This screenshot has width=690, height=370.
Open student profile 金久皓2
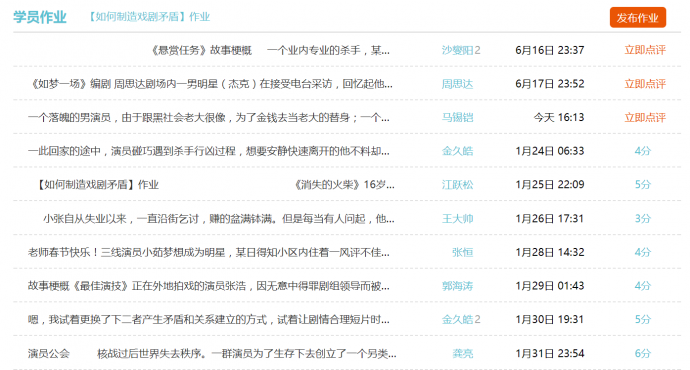[x=461, y=320]
